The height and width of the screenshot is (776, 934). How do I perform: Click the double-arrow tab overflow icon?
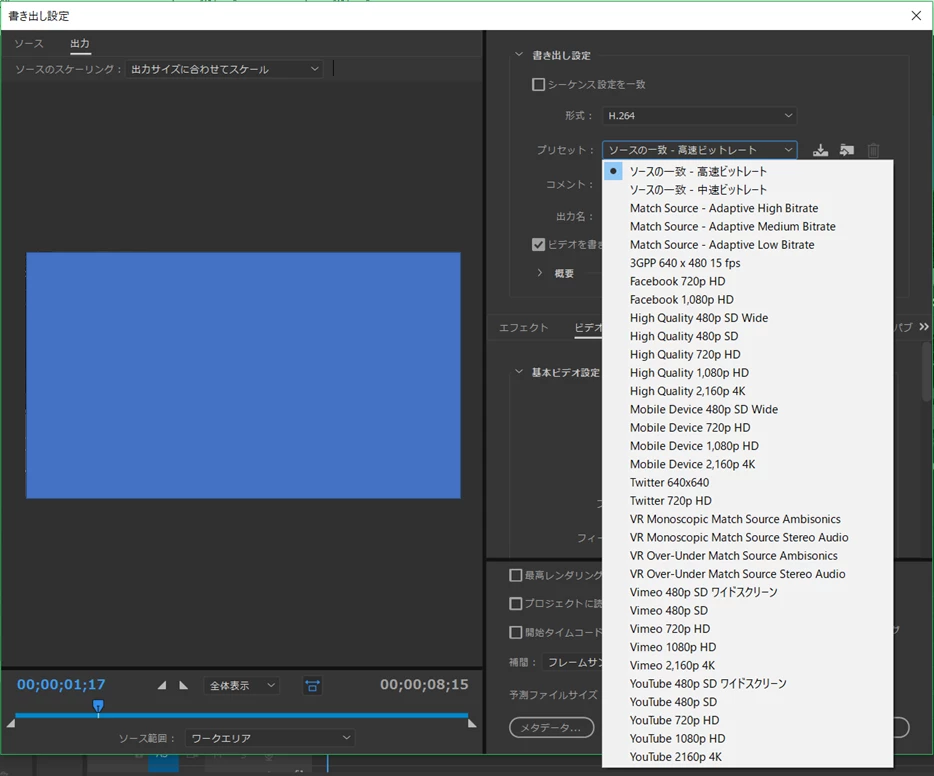pos(924,326)
